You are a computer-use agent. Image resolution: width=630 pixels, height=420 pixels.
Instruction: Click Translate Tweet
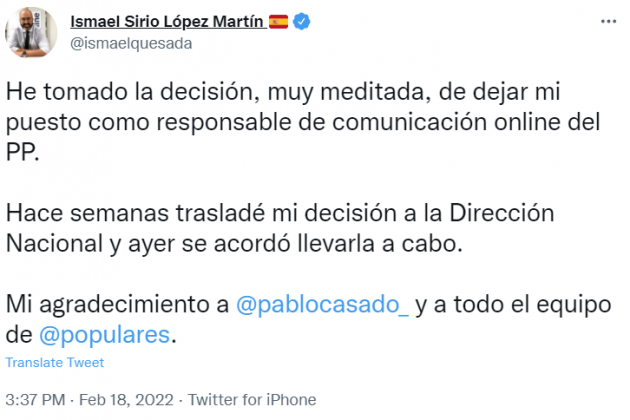point(54,363)
